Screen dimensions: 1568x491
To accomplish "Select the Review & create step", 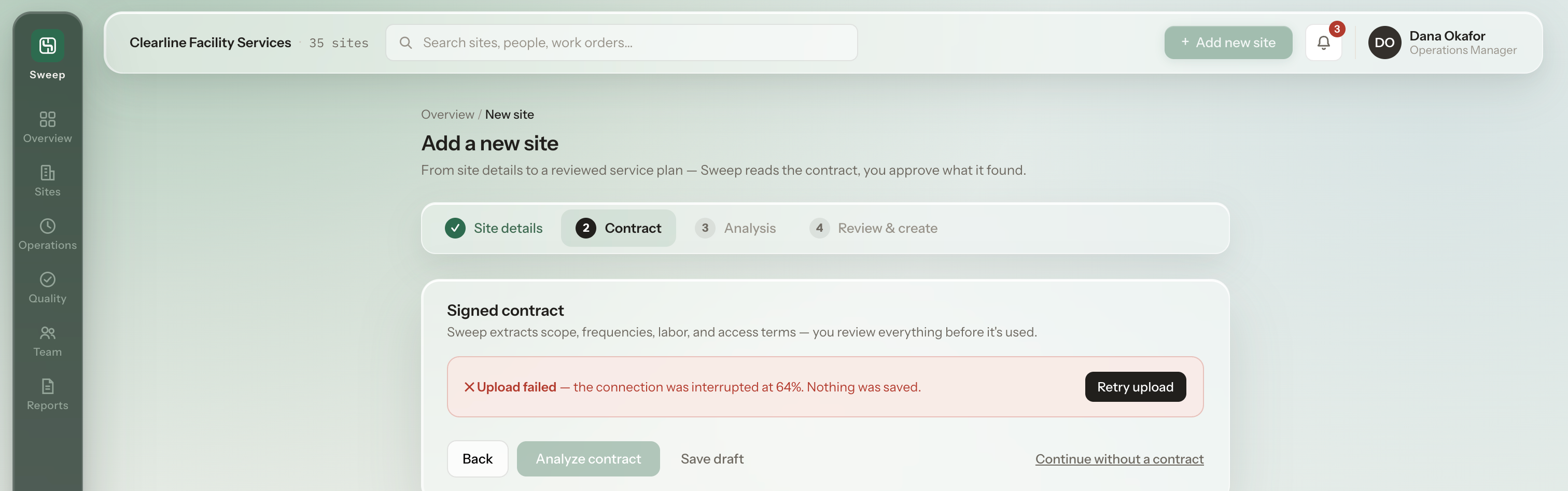I will 873,228.
